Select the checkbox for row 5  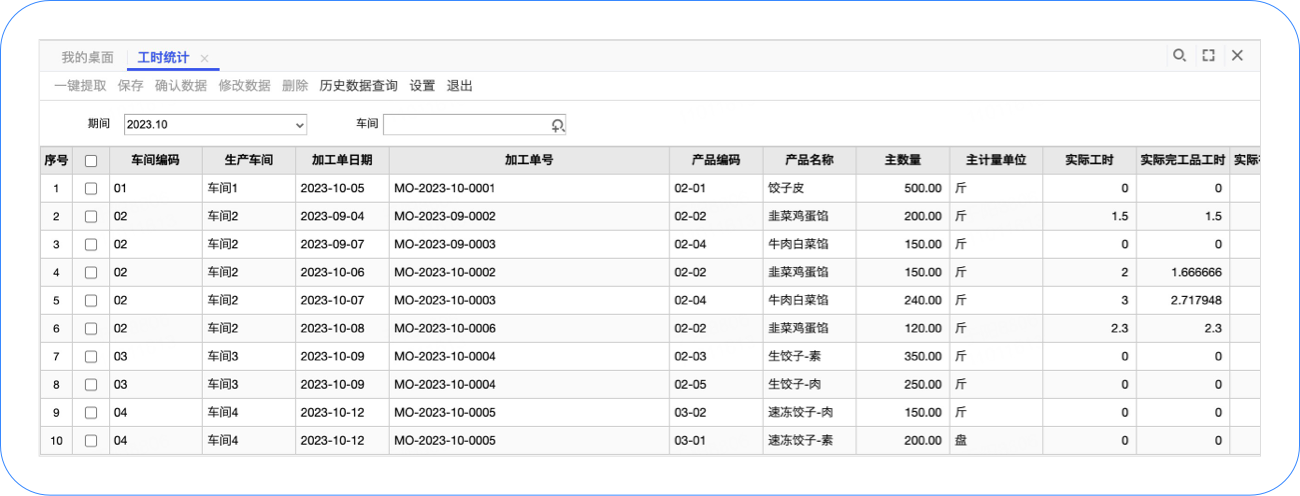[x=91, y=300]
